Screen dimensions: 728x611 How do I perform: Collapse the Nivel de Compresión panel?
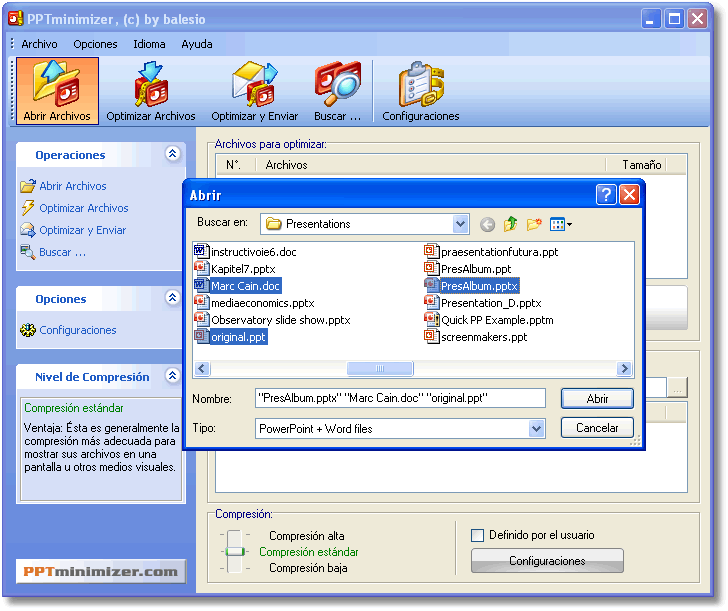pyautogui.click(x=172, y=375)
